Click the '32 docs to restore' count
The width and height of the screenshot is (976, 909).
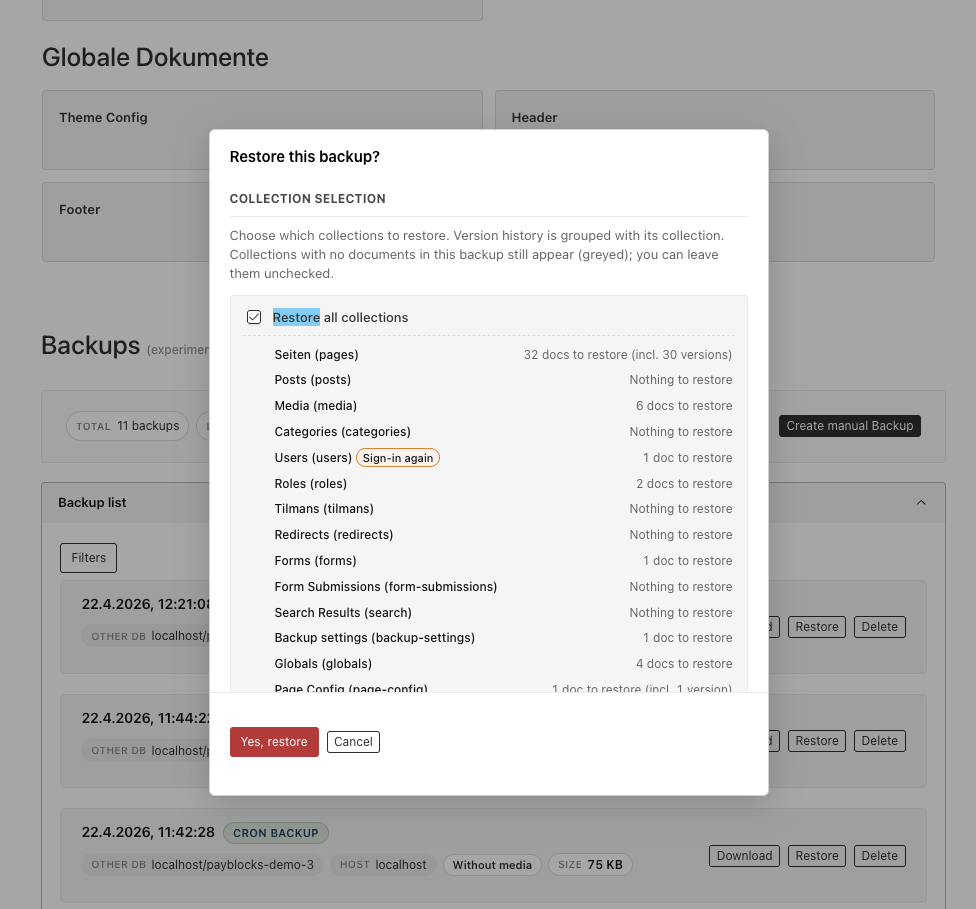click(x=627, y=355)
